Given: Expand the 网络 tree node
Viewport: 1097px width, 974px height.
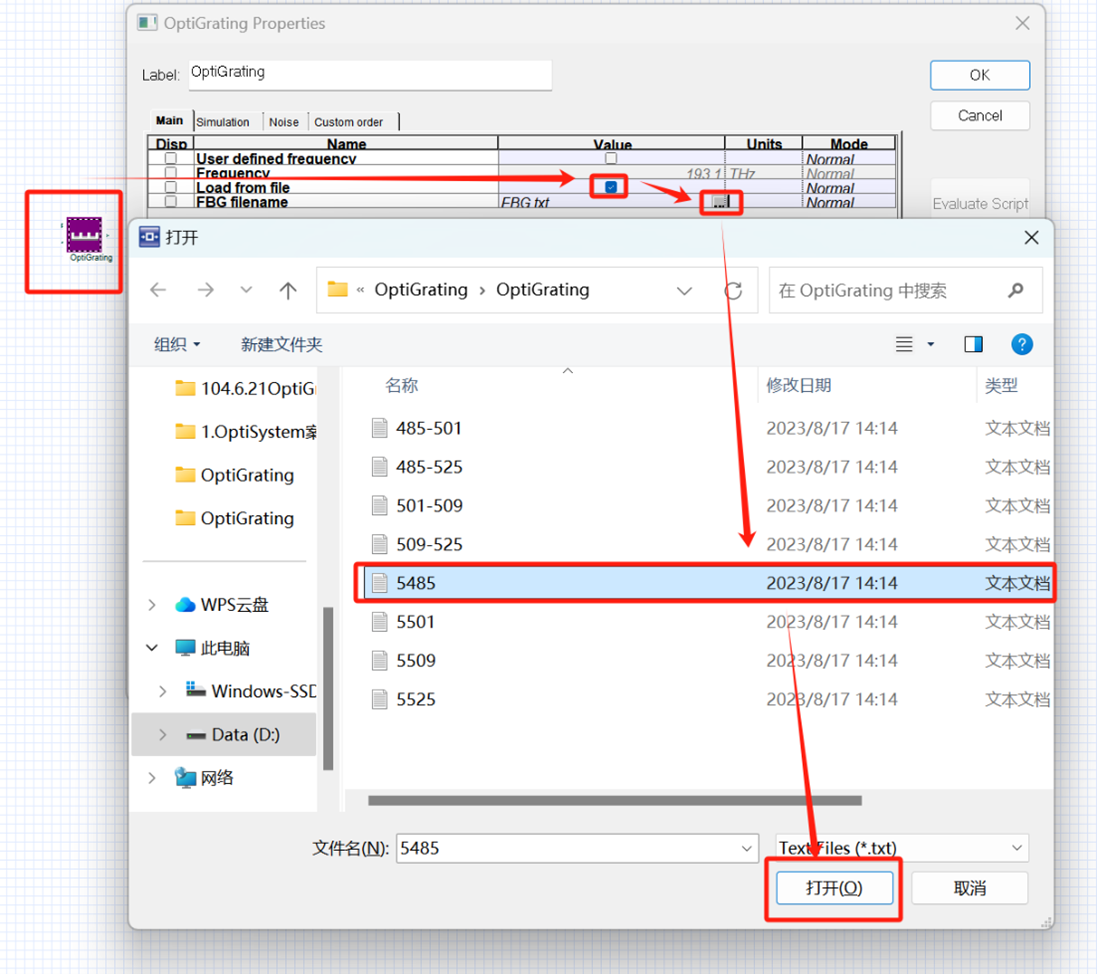Looking at the screenshot, I should coord(152,778).
